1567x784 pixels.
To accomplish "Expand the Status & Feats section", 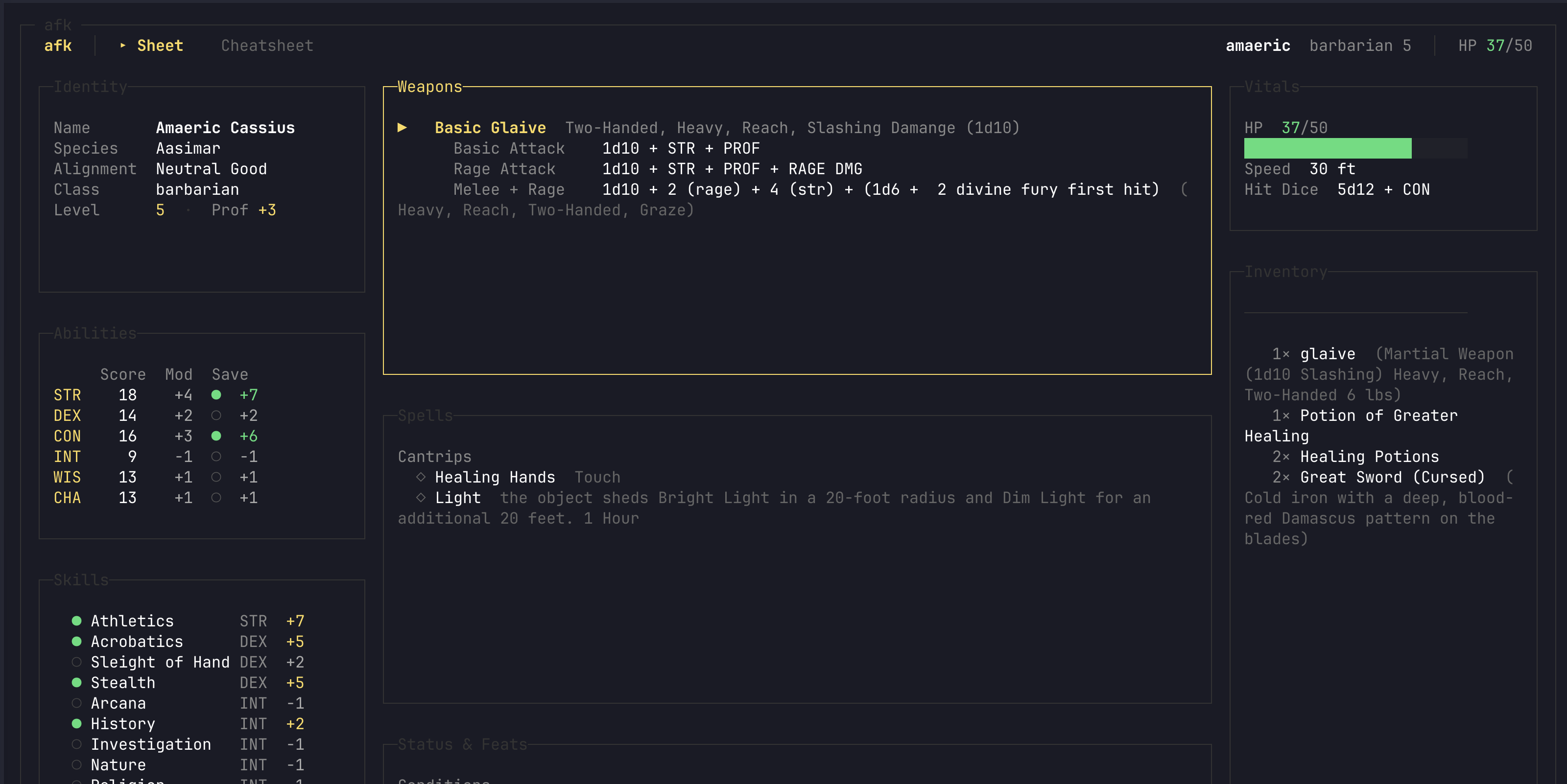I will click(464, 744).
